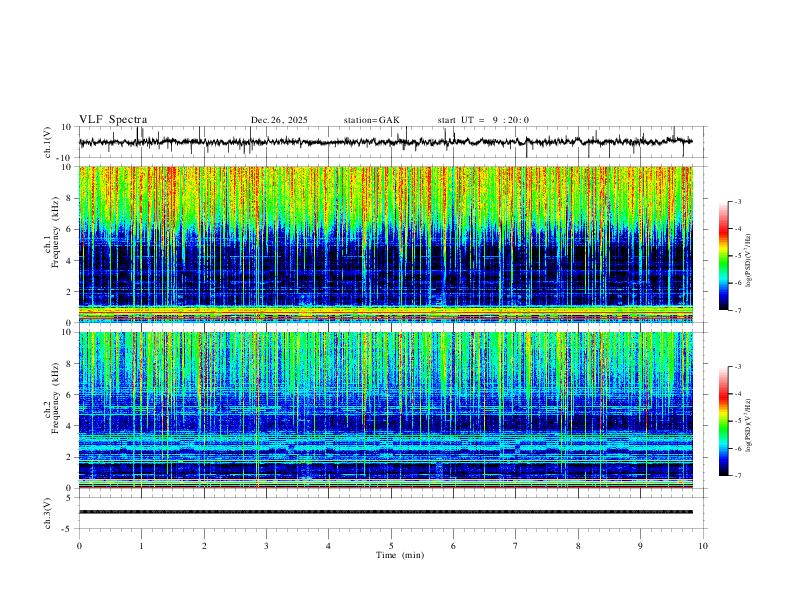
Task: Click the "-3" tick on ch.1 colorbar
Action: click(x=737, y=201)
